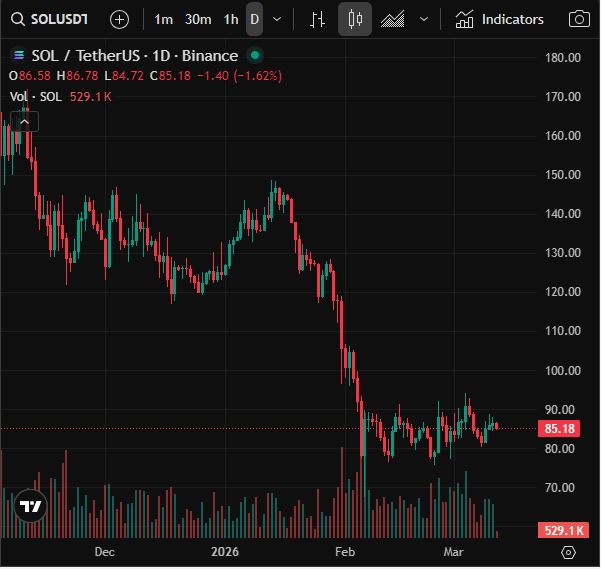Select the Candles chart style icon

(355, 19)
